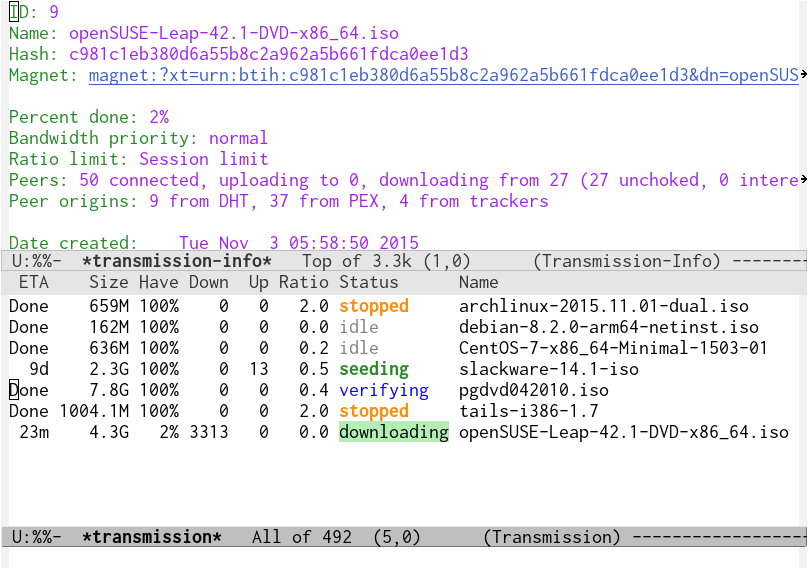Click the Bandwidth priority normal value

[x=239, y=139]
